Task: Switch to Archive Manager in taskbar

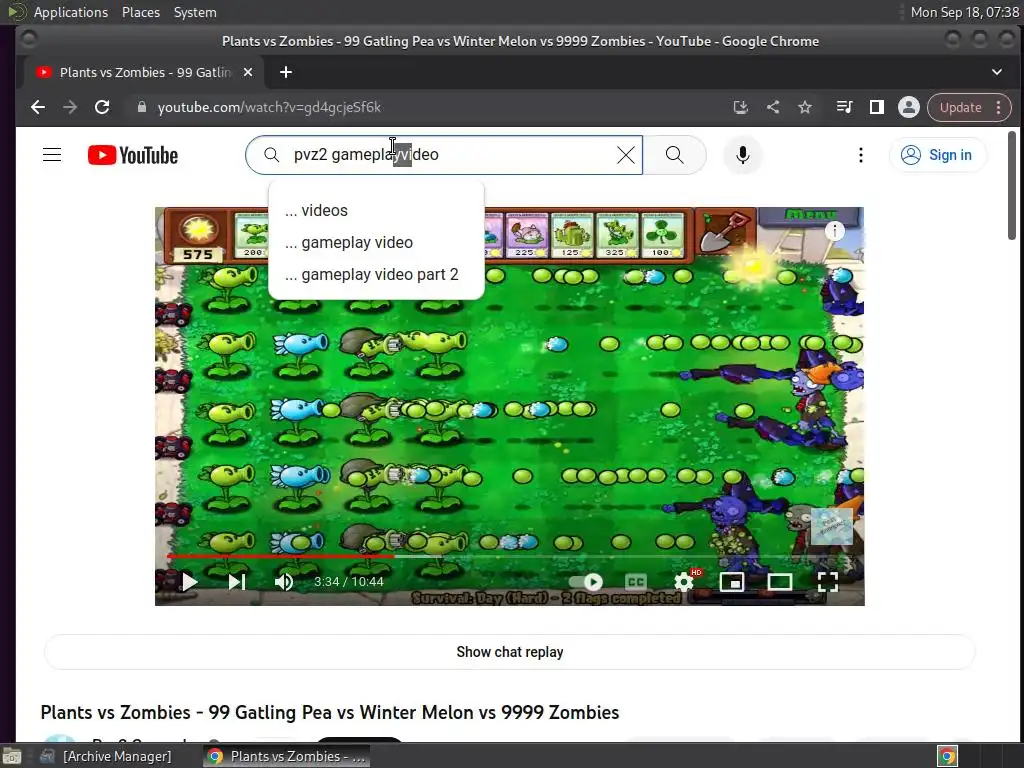Action: (106, 756)
